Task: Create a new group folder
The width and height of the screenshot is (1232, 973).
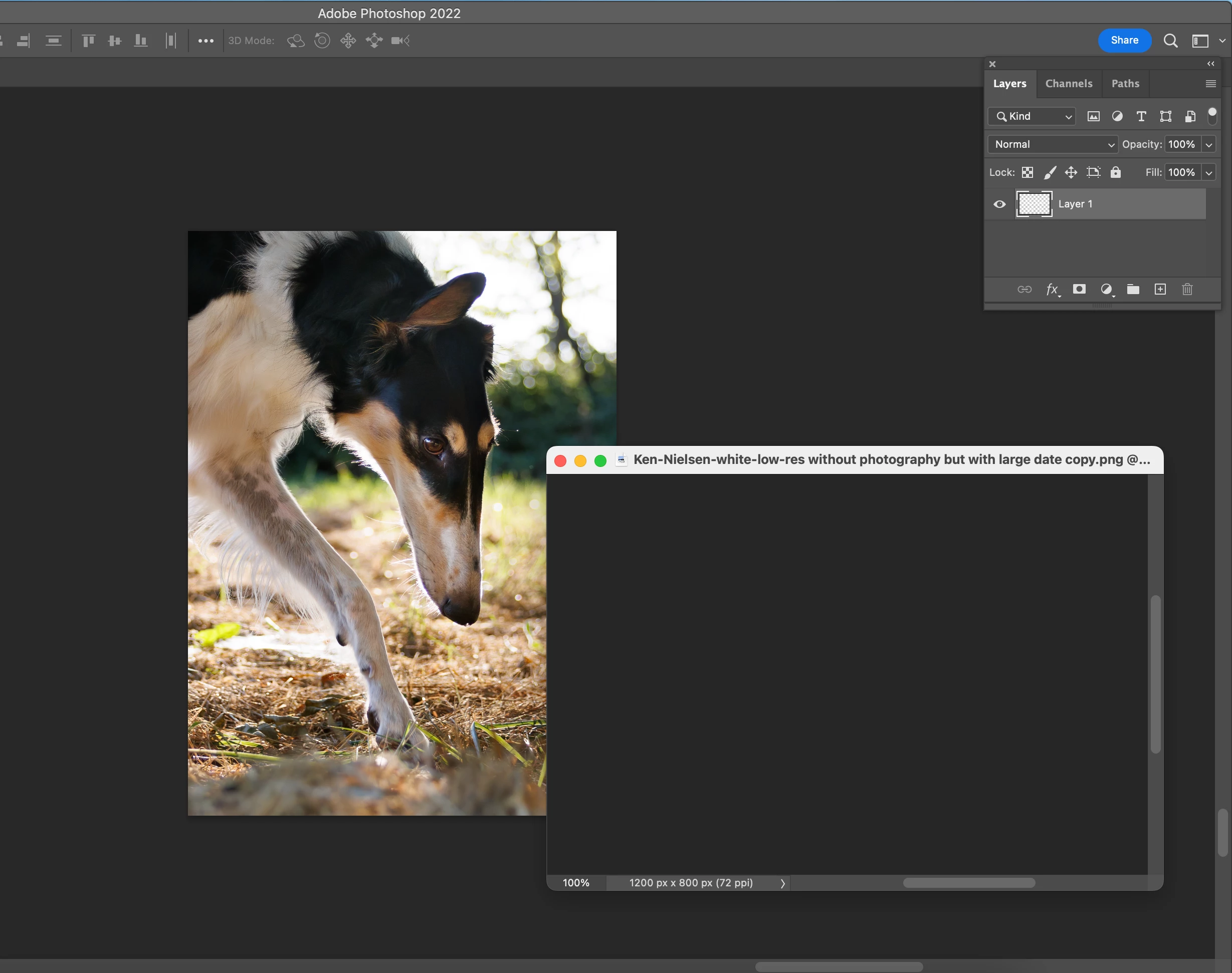Action: pyautogui.click(x=1133, y=290)
